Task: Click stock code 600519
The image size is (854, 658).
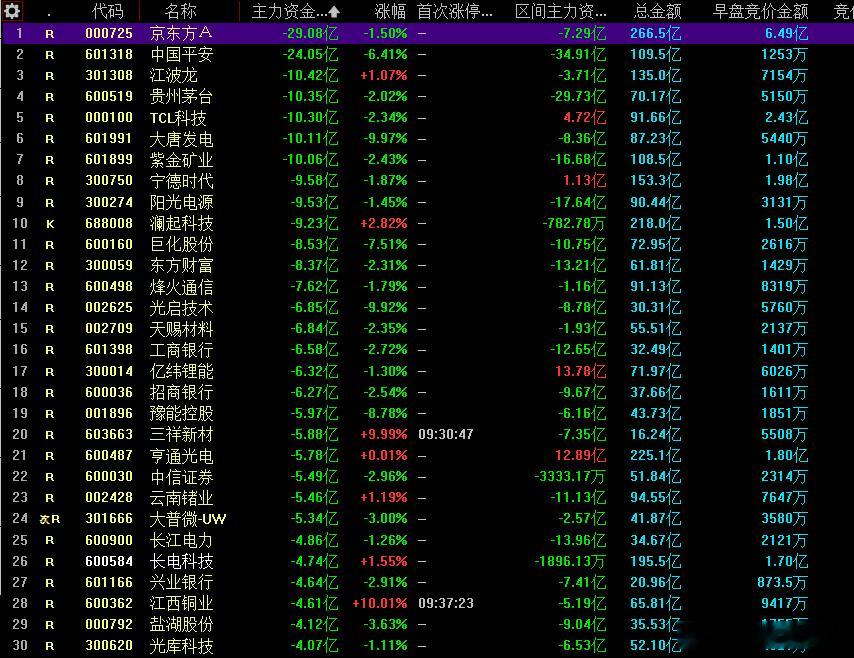Action: [109, 96]
